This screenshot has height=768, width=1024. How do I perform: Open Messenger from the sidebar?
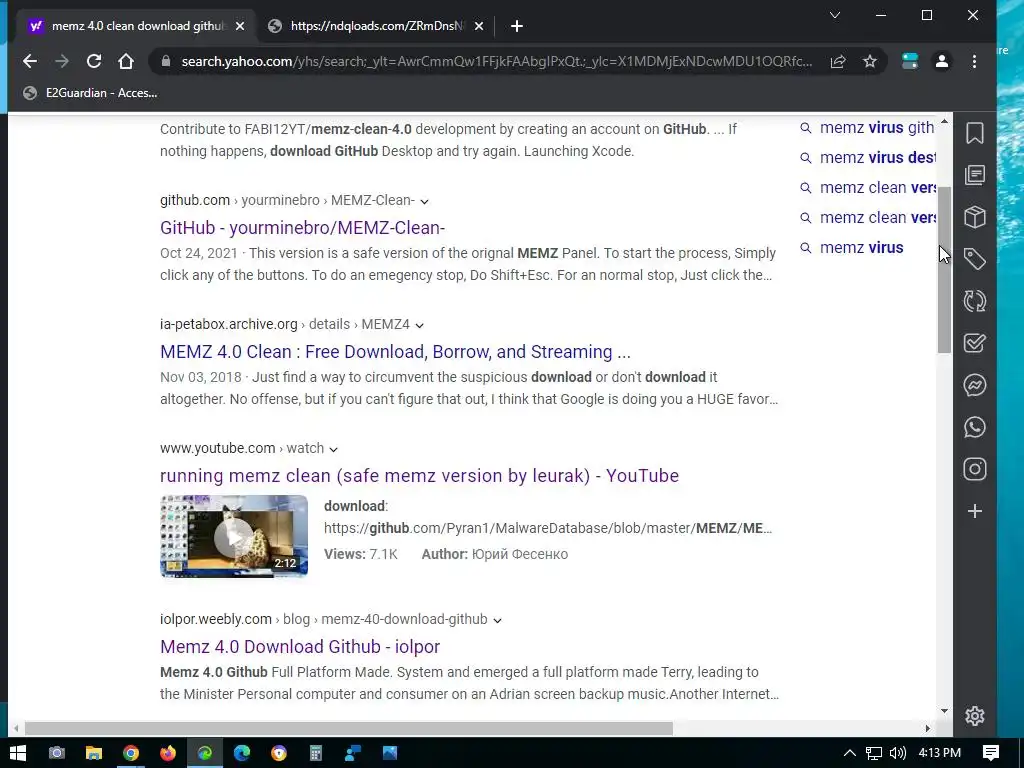point(974,385)
